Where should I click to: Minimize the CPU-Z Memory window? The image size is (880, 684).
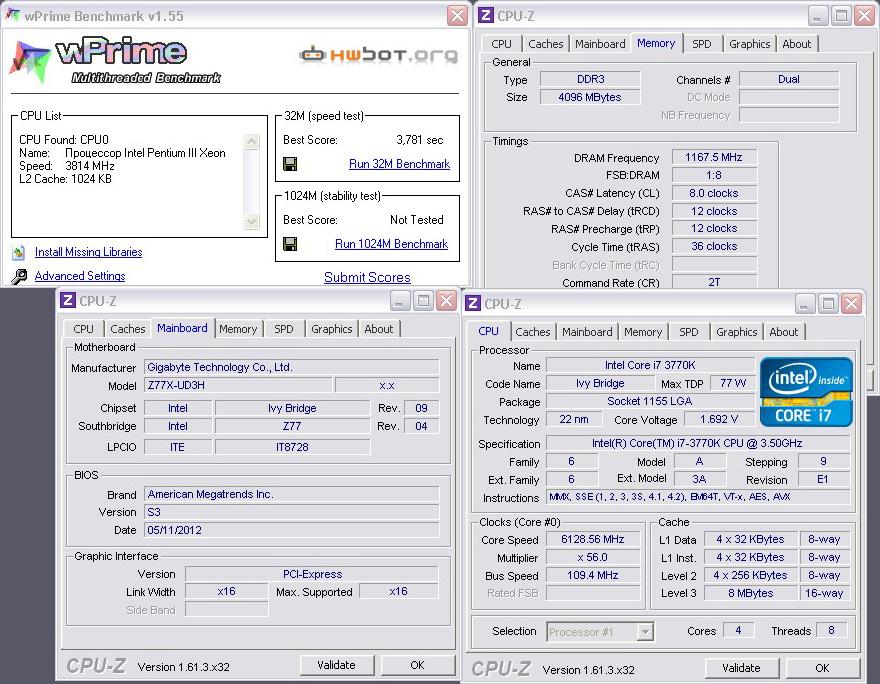pos(818,16)
